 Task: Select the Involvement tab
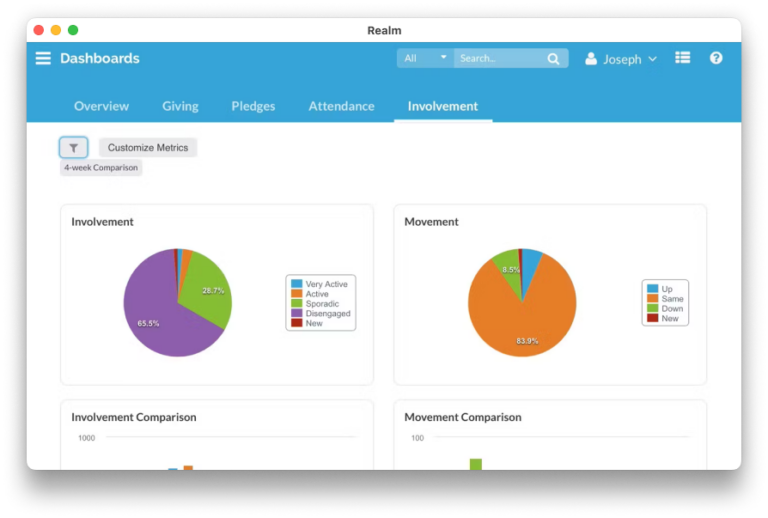[x=443, y=106]
